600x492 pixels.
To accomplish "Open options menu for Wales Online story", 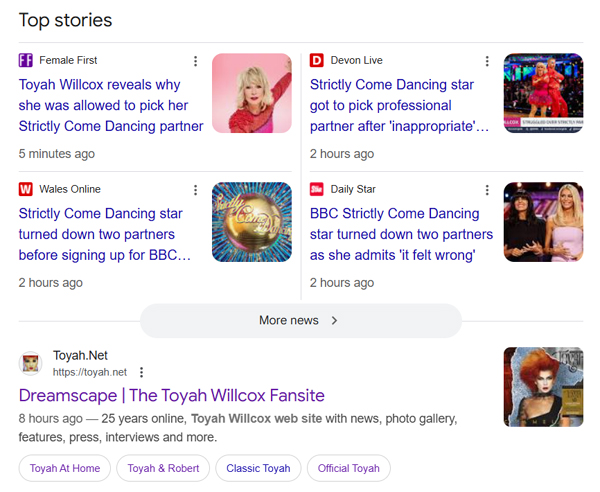I will 196,190.
